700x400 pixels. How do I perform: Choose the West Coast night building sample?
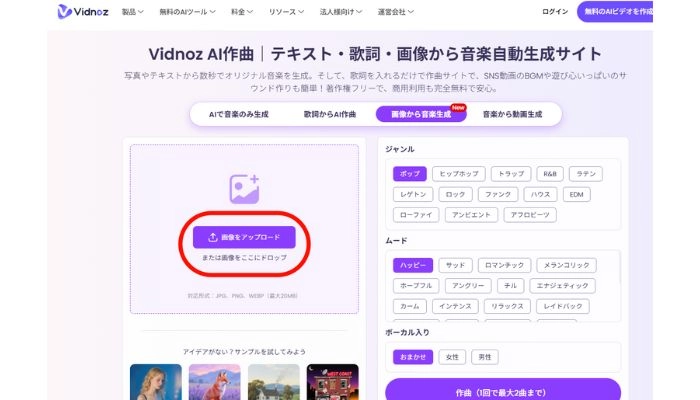point(333,382)
